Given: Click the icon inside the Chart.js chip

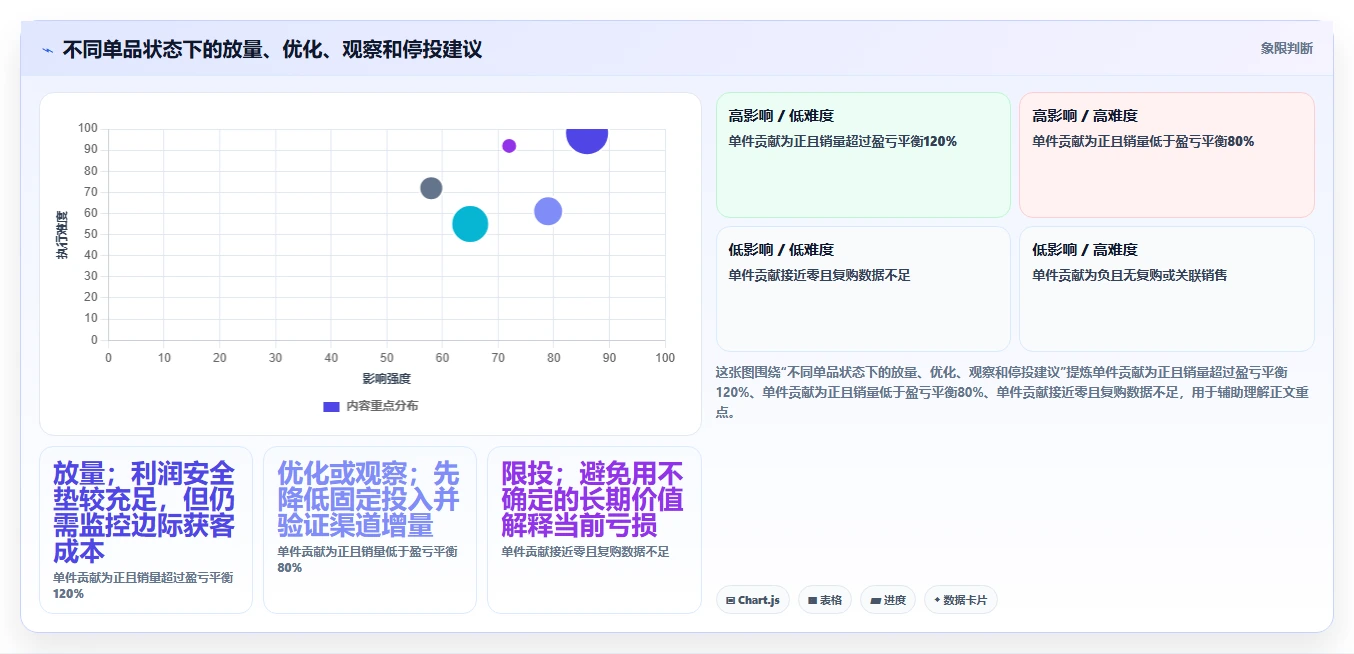Looking at the screenshot, I should coord(731,600).
